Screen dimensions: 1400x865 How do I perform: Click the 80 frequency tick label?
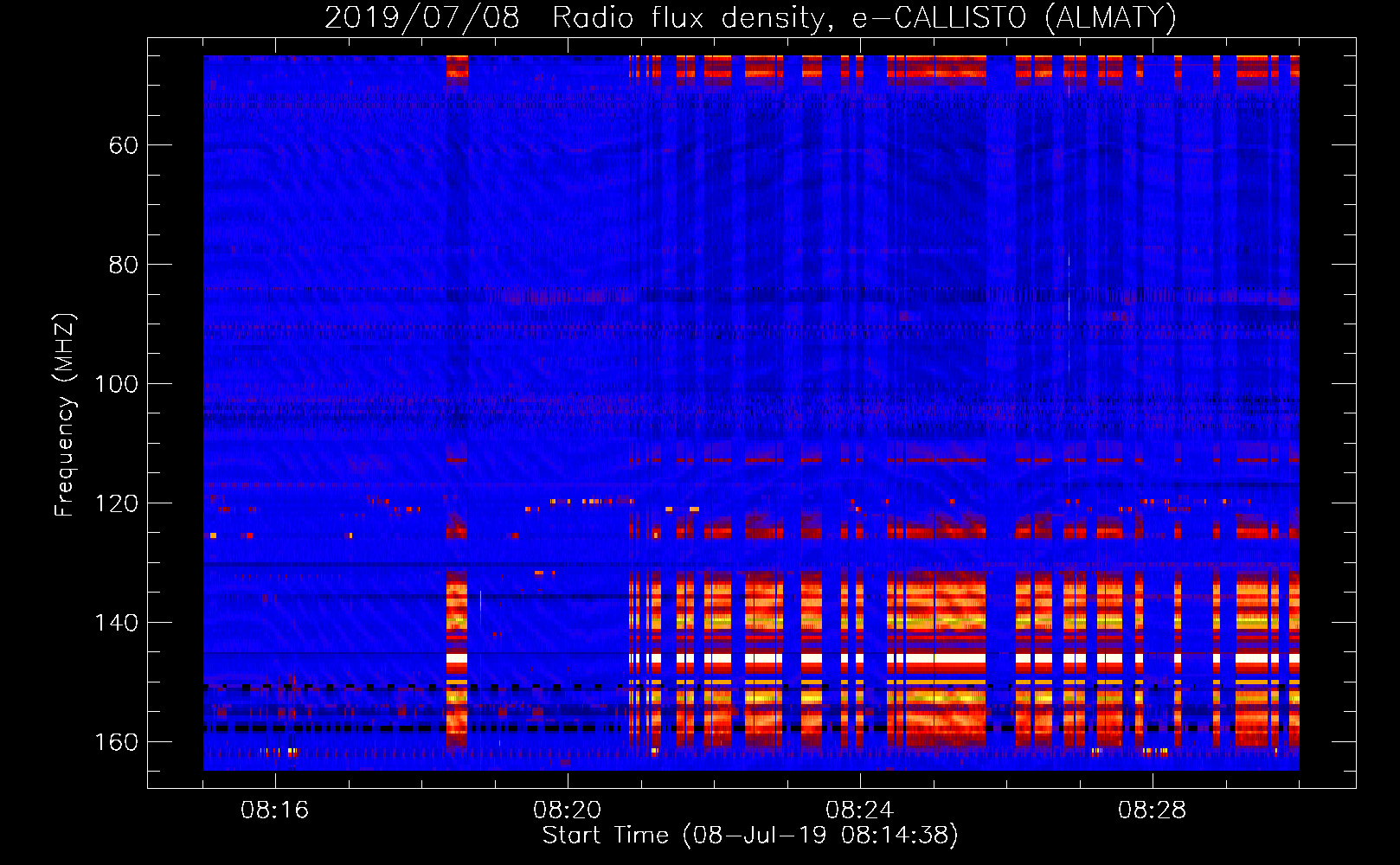[123, 265]
